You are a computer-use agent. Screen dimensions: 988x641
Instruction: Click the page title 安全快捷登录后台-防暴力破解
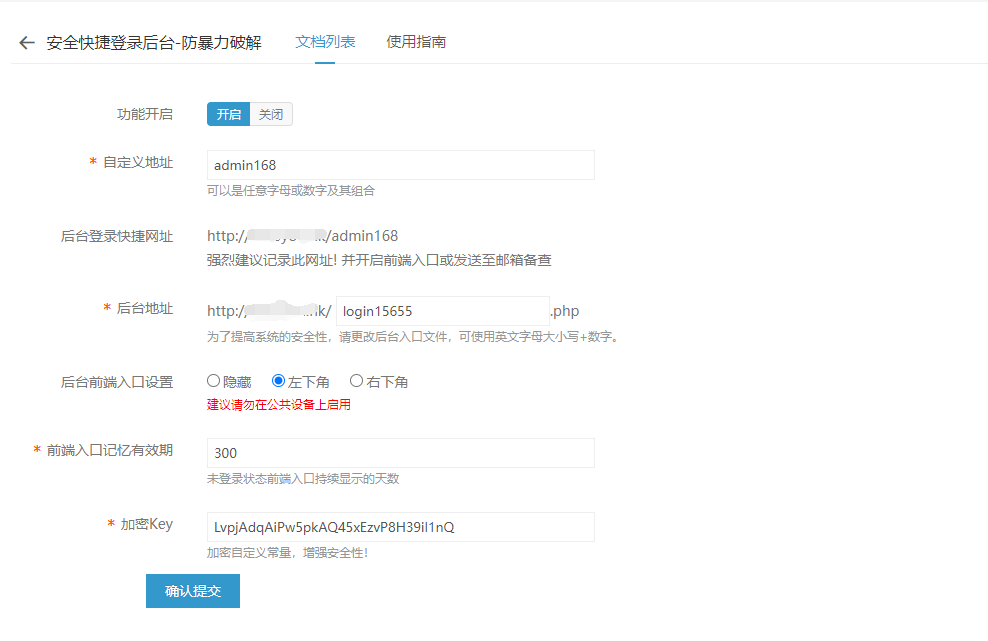(x=154, y=42)
